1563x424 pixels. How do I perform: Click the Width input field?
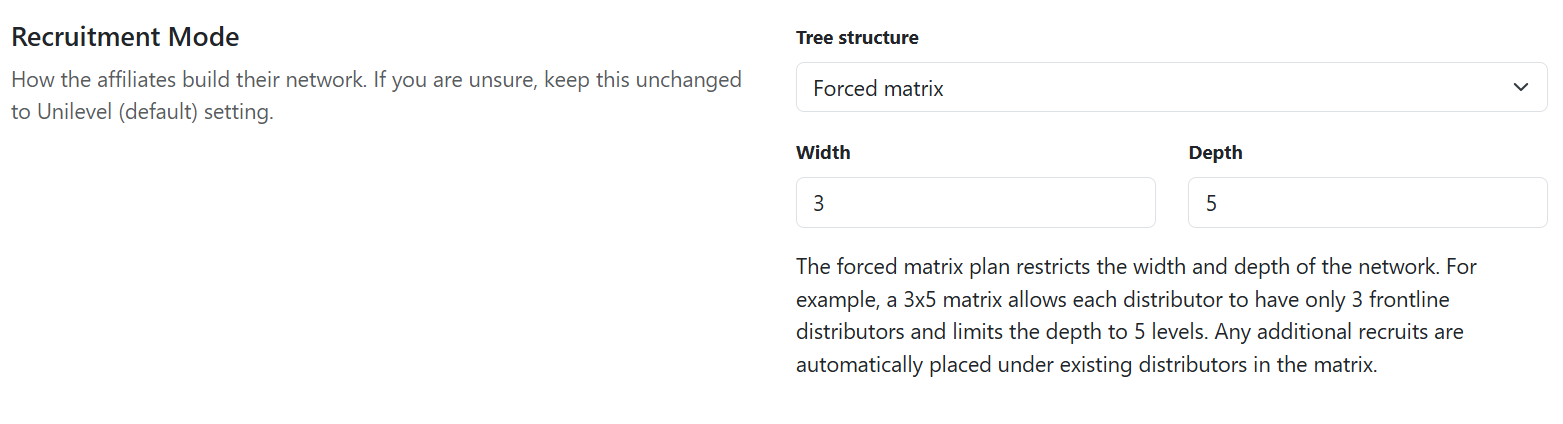pos(975,203)
